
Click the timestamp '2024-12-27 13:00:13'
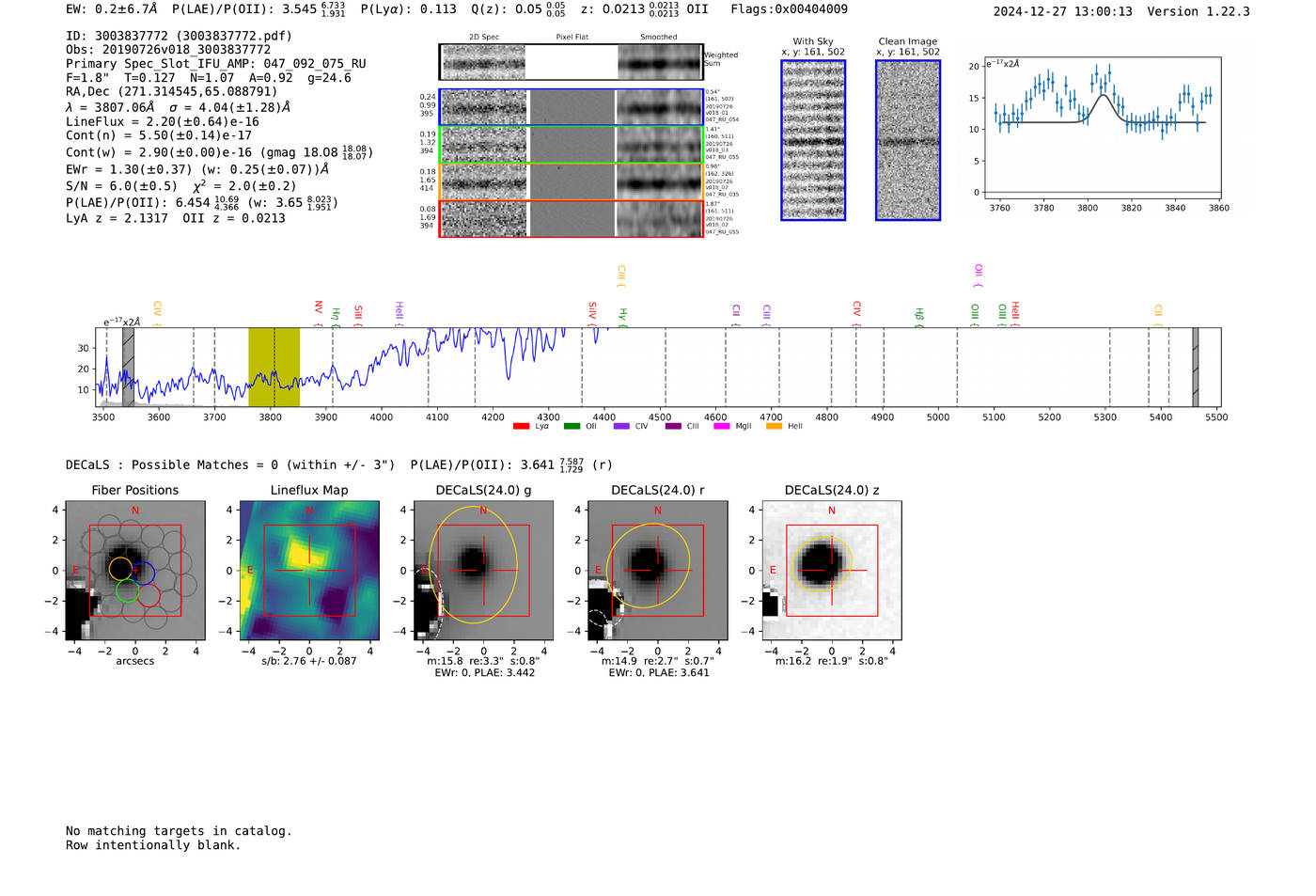[1063, 11]
